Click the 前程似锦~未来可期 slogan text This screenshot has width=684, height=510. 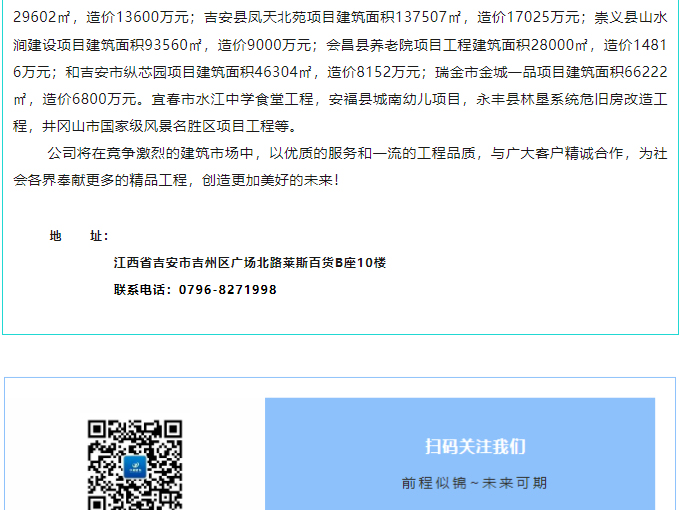[474, 483]
